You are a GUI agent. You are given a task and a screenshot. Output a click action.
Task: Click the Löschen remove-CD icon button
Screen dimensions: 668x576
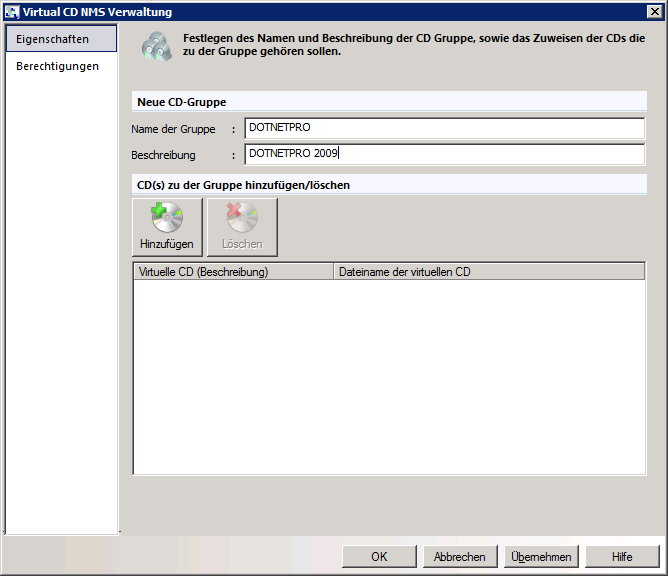(242, 227)
